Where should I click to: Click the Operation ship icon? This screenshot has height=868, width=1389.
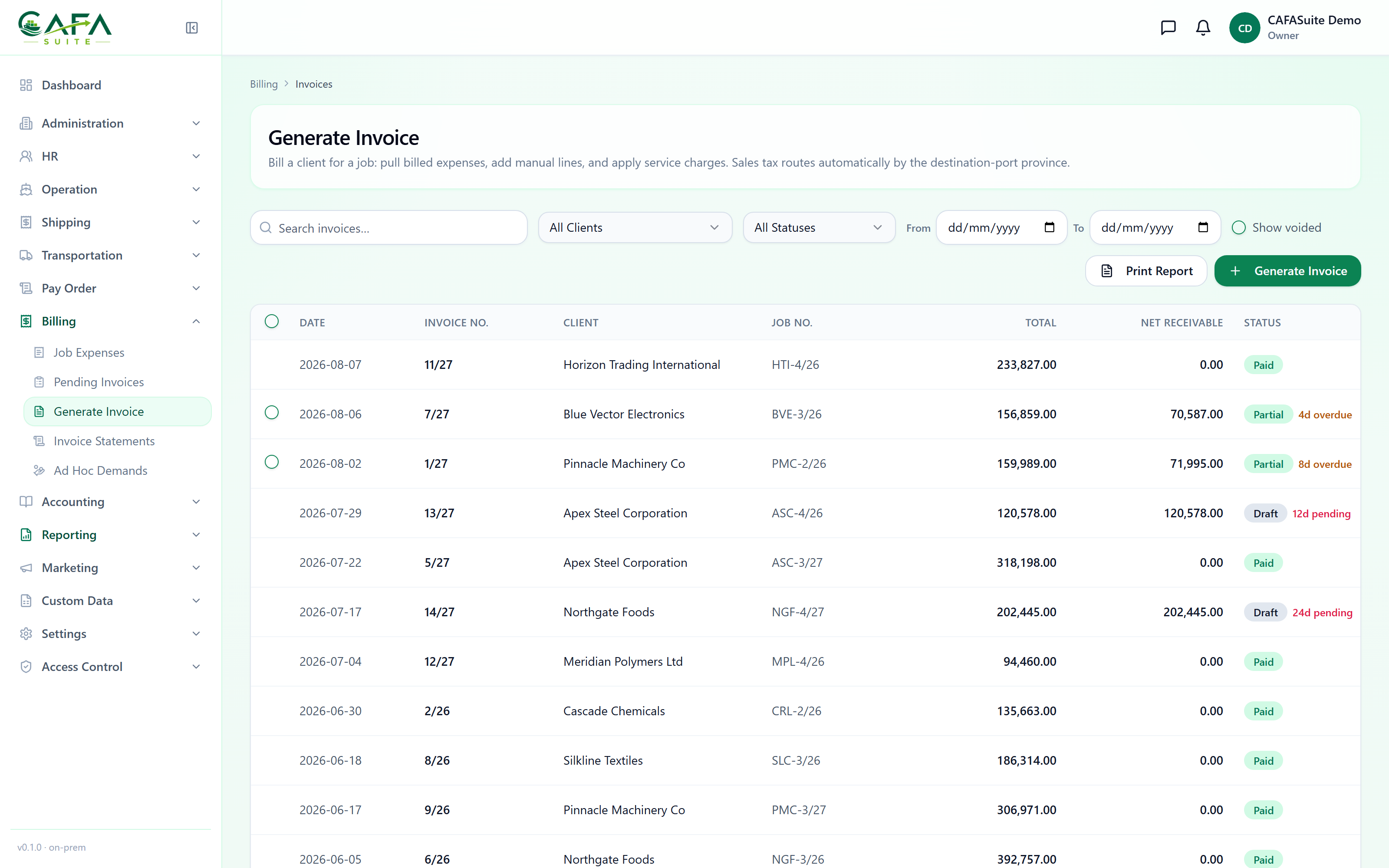click(x=26, y=190)
